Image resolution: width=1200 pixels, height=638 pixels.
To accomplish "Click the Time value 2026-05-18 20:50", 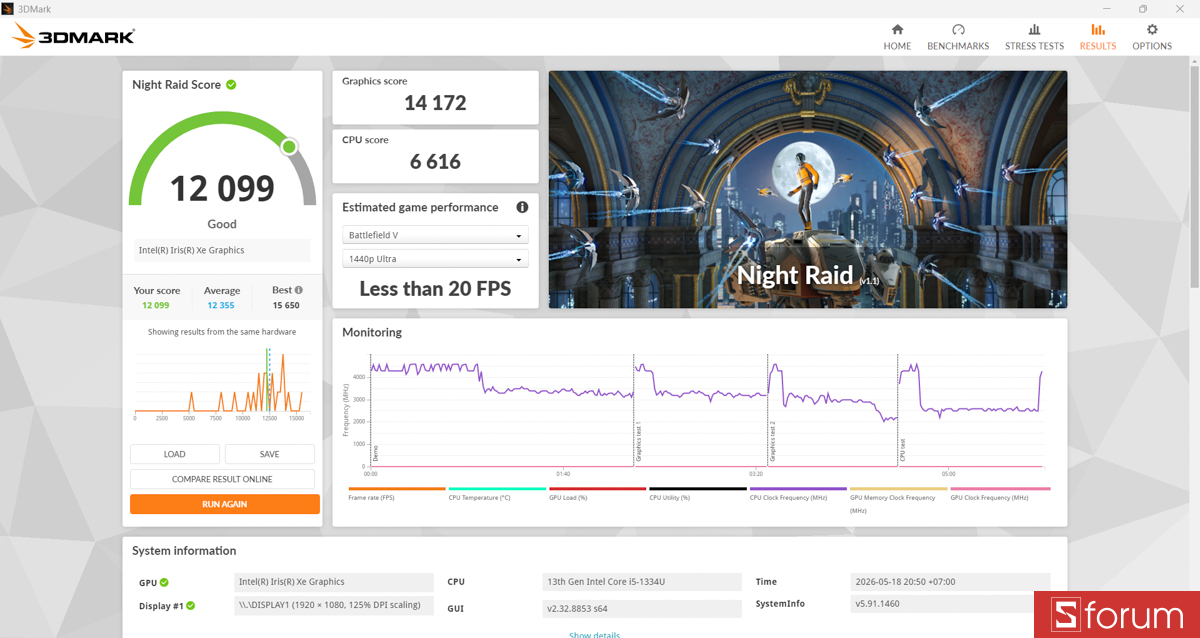I will 950,582.
